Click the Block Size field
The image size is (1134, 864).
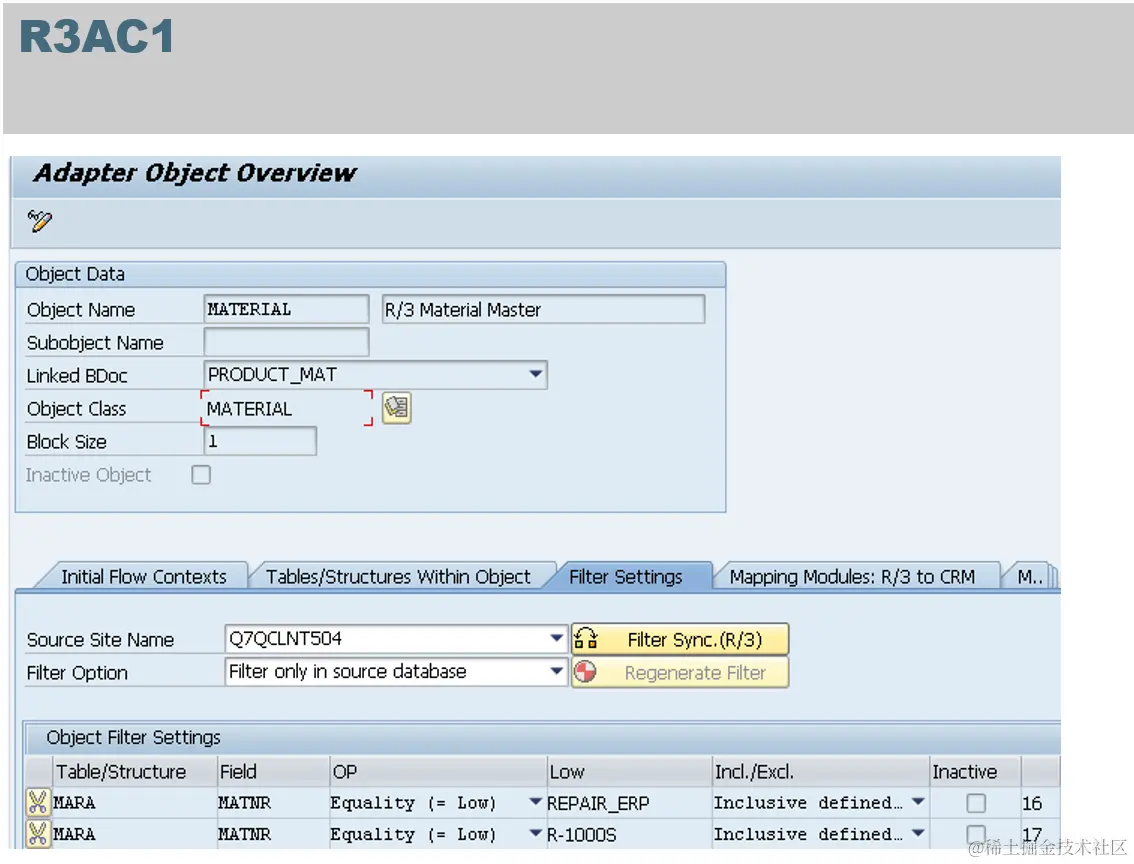click(260, 441)
